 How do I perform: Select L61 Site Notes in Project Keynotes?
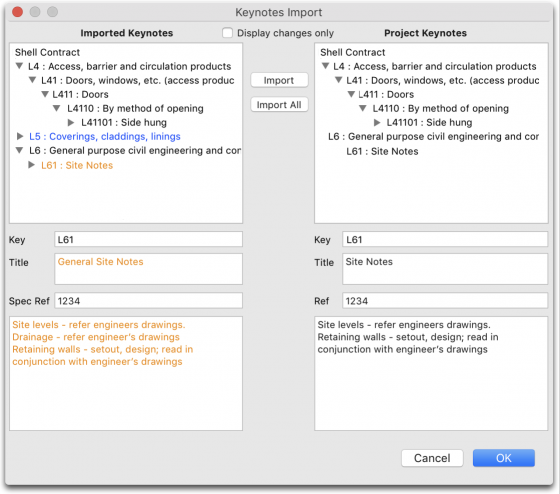[382, 151]
